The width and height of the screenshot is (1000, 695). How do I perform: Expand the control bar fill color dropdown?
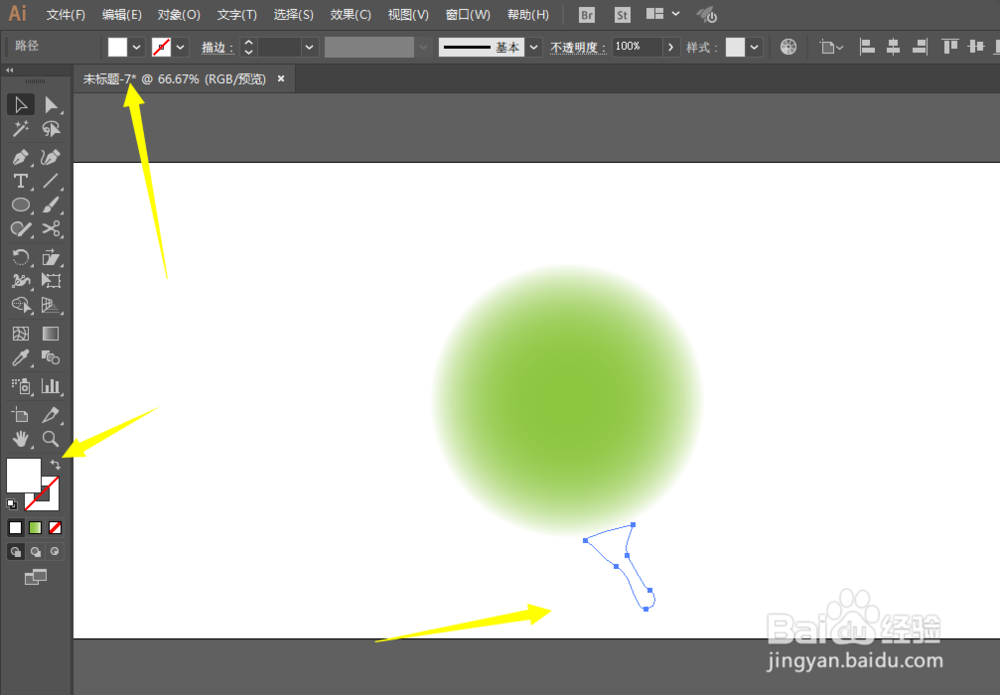click(x=136, y=47)
